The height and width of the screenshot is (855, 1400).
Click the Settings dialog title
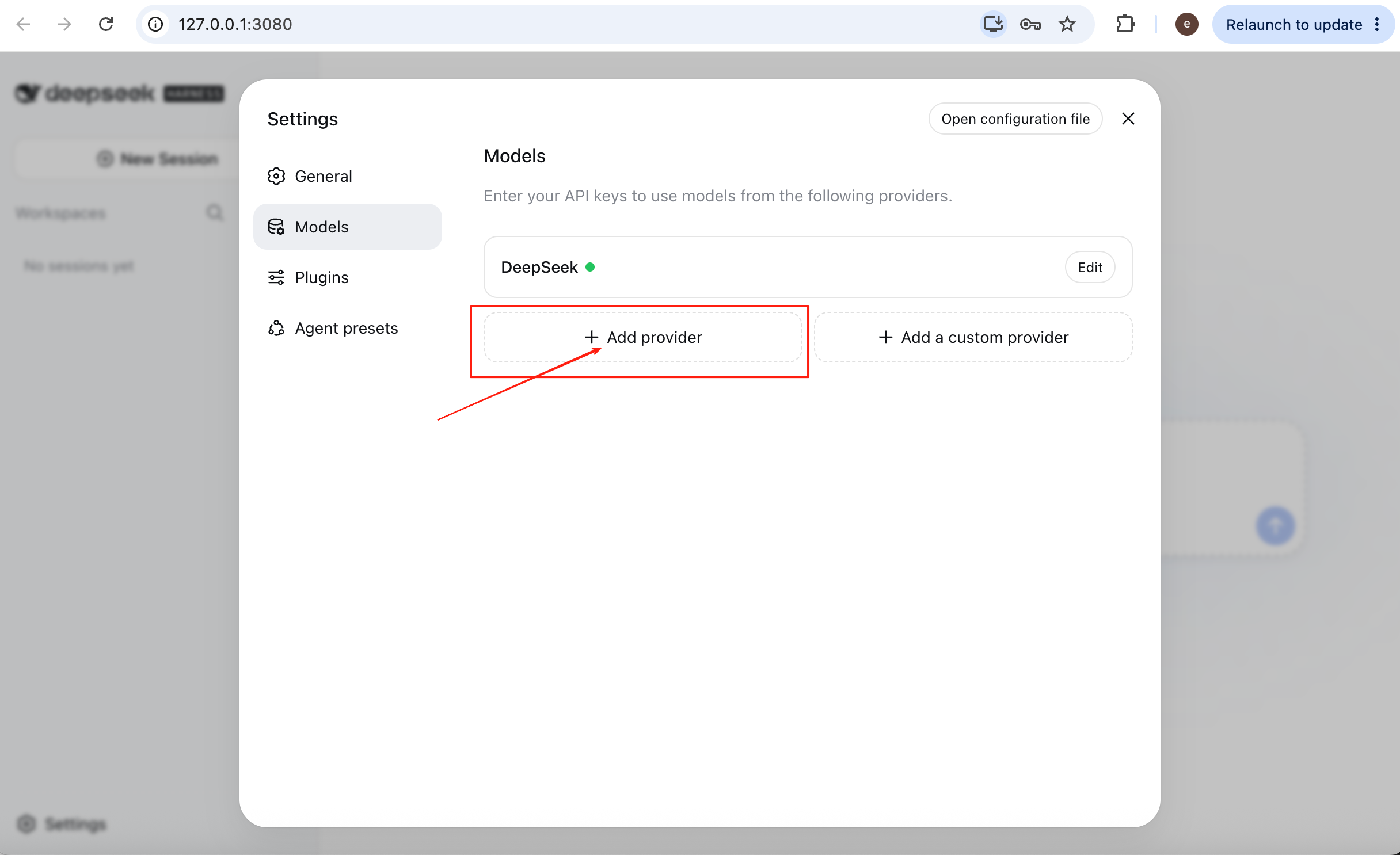(x=303, y=119)
